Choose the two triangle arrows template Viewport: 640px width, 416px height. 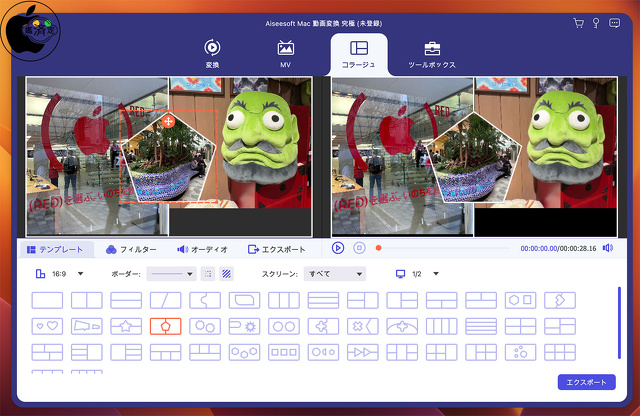pos(363,352)
